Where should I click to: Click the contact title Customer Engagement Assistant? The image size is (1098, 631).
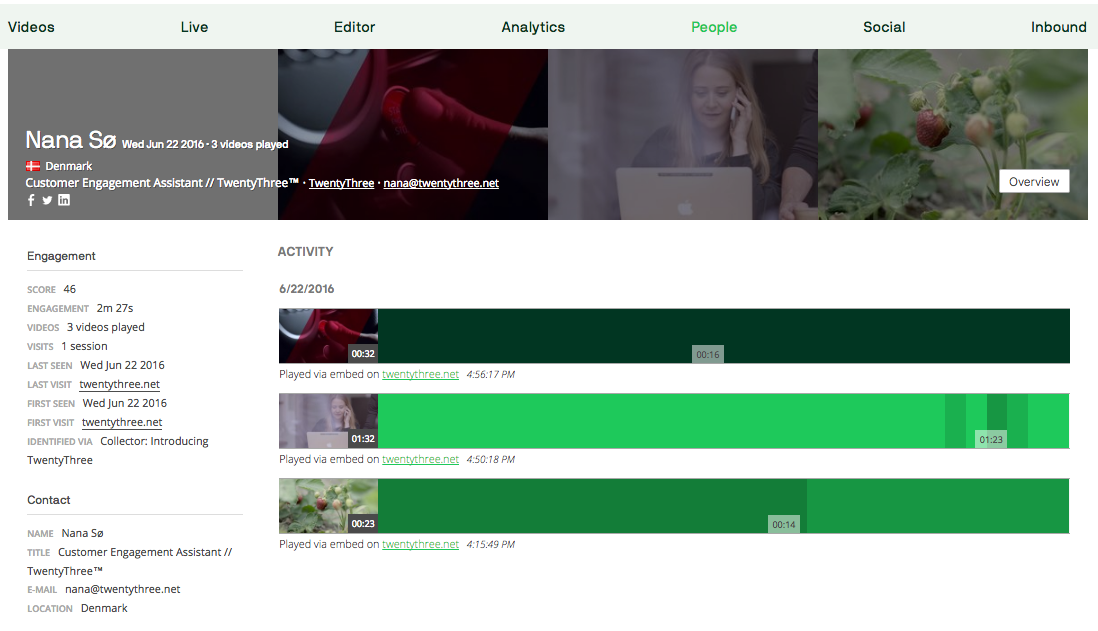click(x=130, y=562)
